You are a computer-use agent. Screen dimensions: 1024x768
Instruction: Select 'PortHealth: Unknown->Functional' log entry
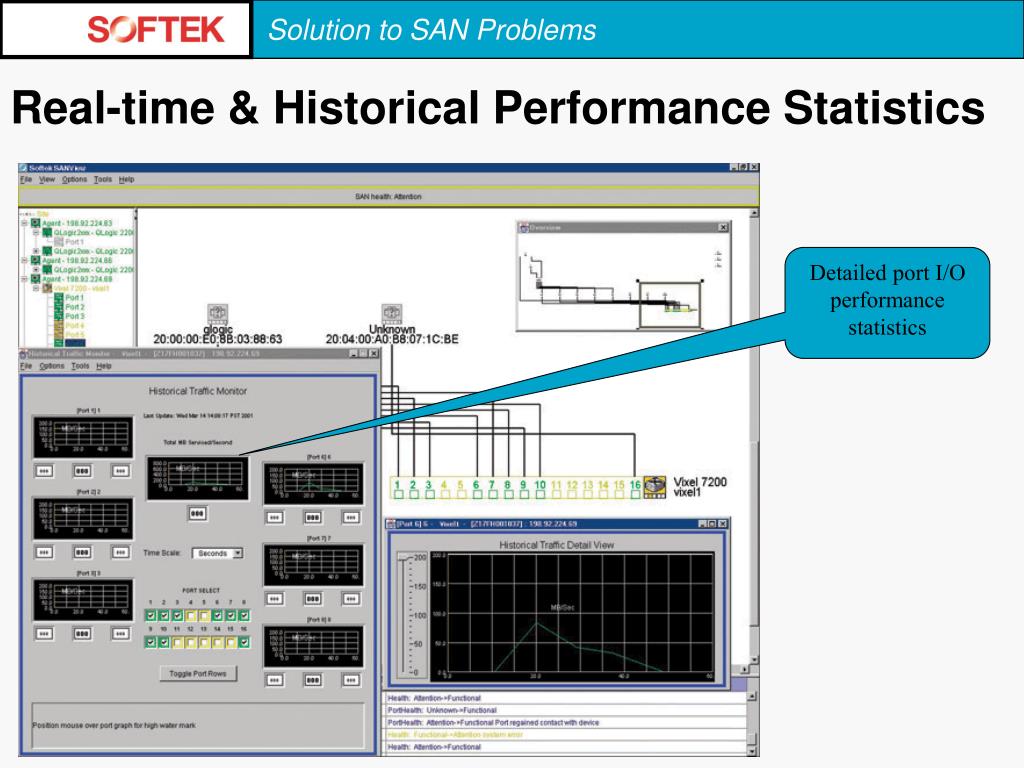click(x=442, y=710)
